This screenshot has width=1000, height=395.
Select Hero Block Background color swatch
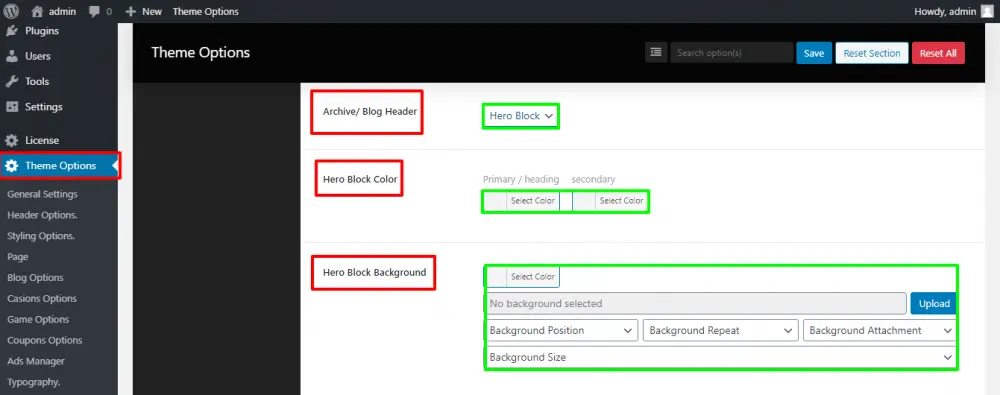[496, 277]
